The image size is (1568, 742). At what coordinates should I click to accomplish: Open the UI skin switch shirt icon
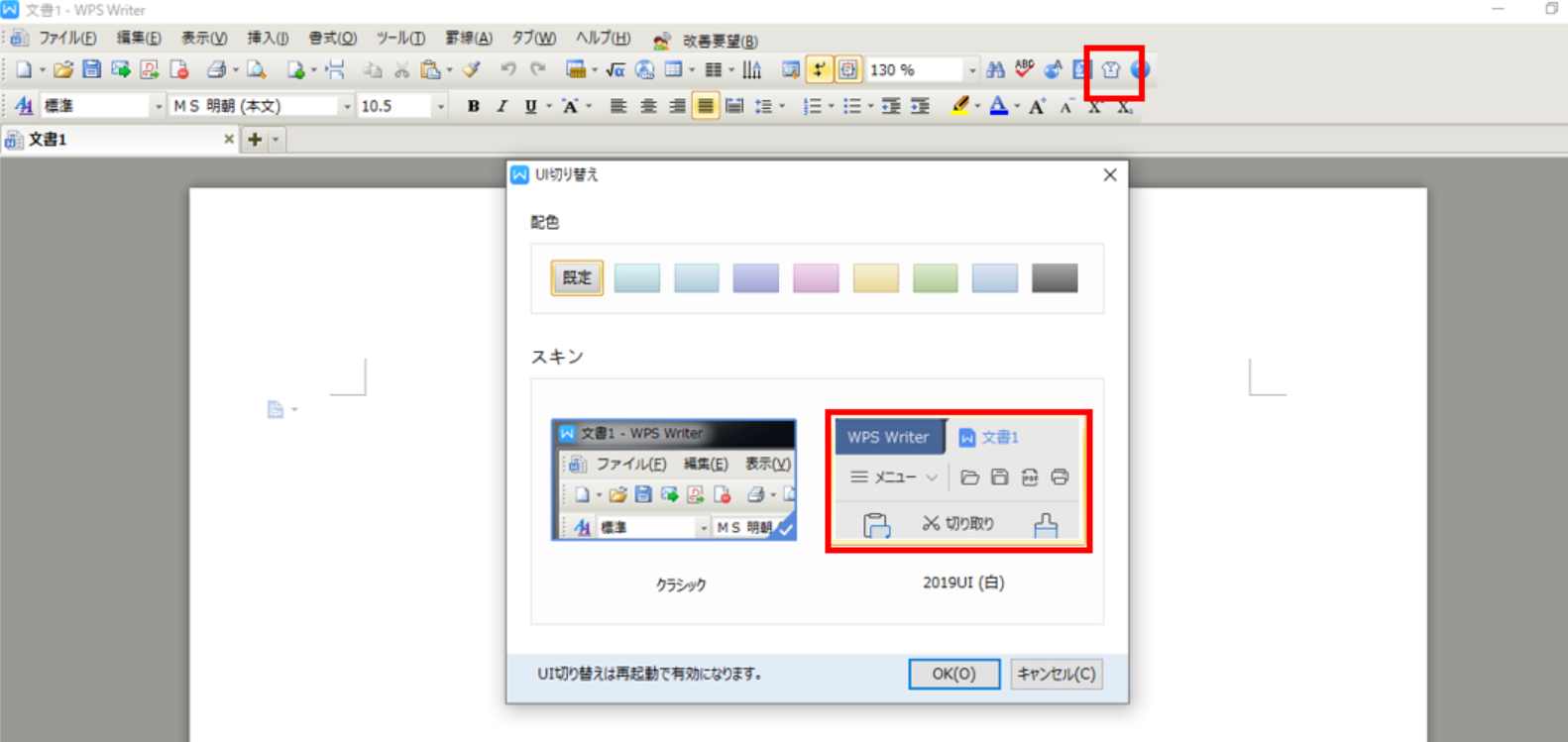point(1111,69)
